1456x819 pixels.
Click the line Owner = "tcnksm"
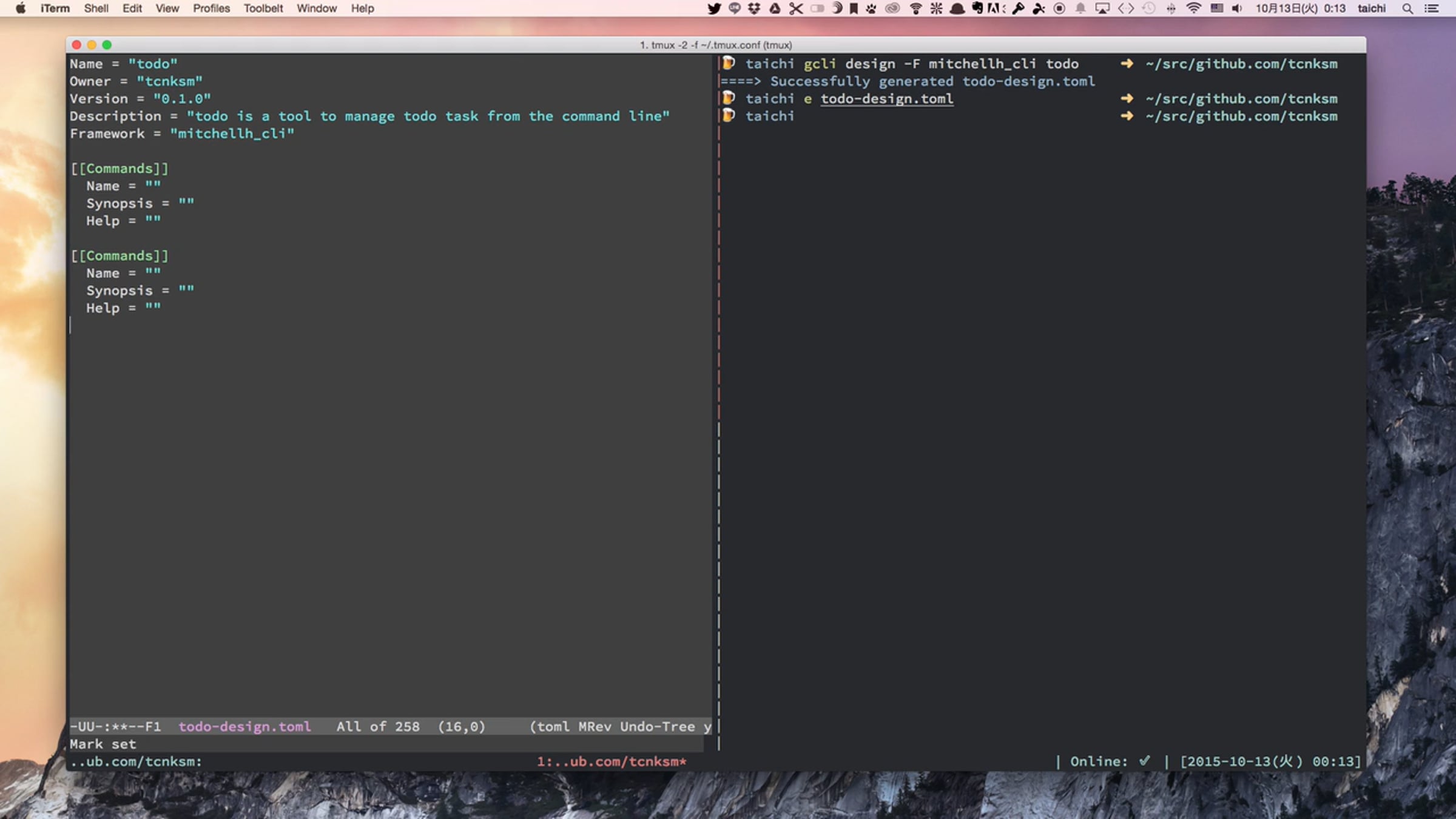click(136, 81)
